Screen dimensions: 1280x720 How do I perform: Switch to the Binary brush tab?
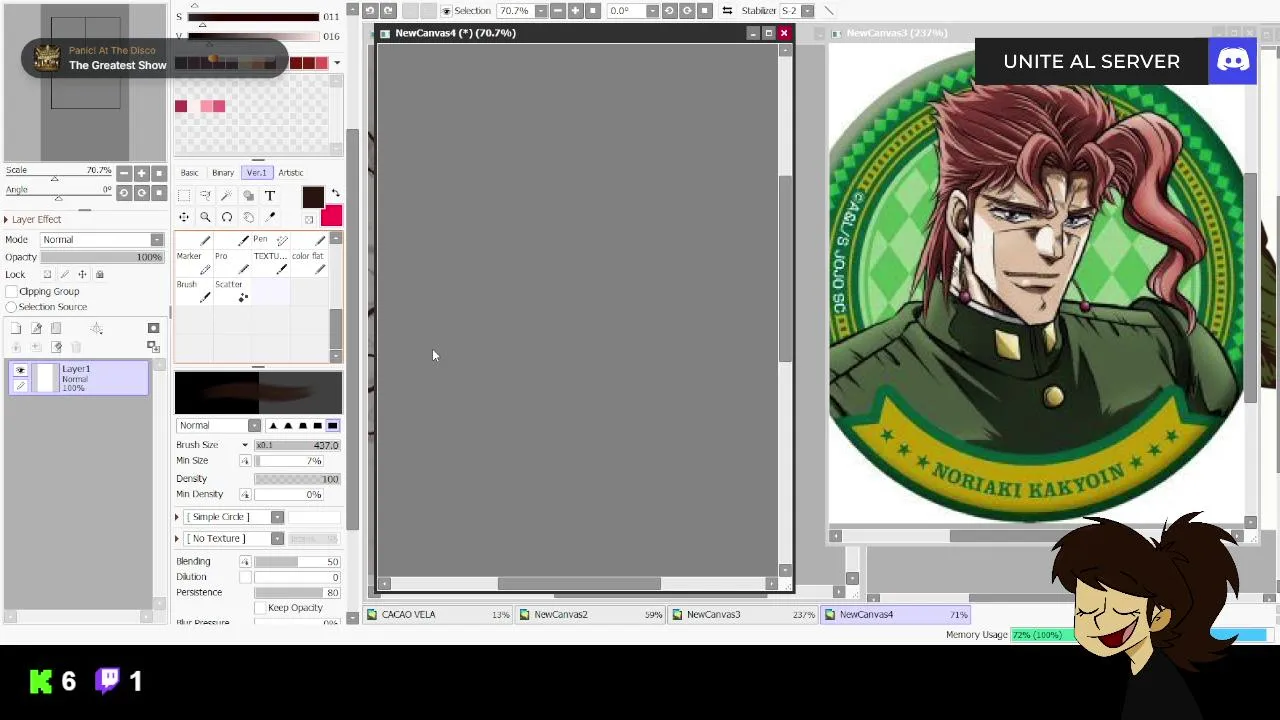coord(223,172)
